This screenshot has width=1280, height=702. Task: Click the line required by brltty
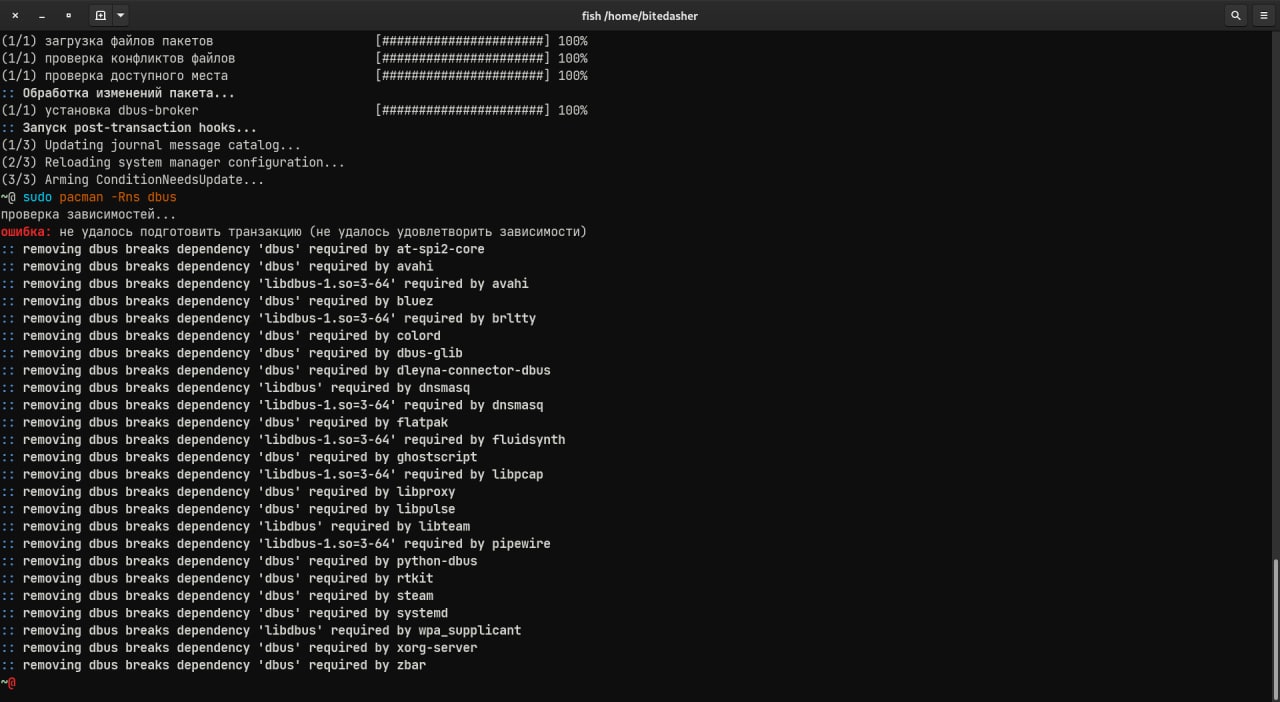[x=268, y=318]
